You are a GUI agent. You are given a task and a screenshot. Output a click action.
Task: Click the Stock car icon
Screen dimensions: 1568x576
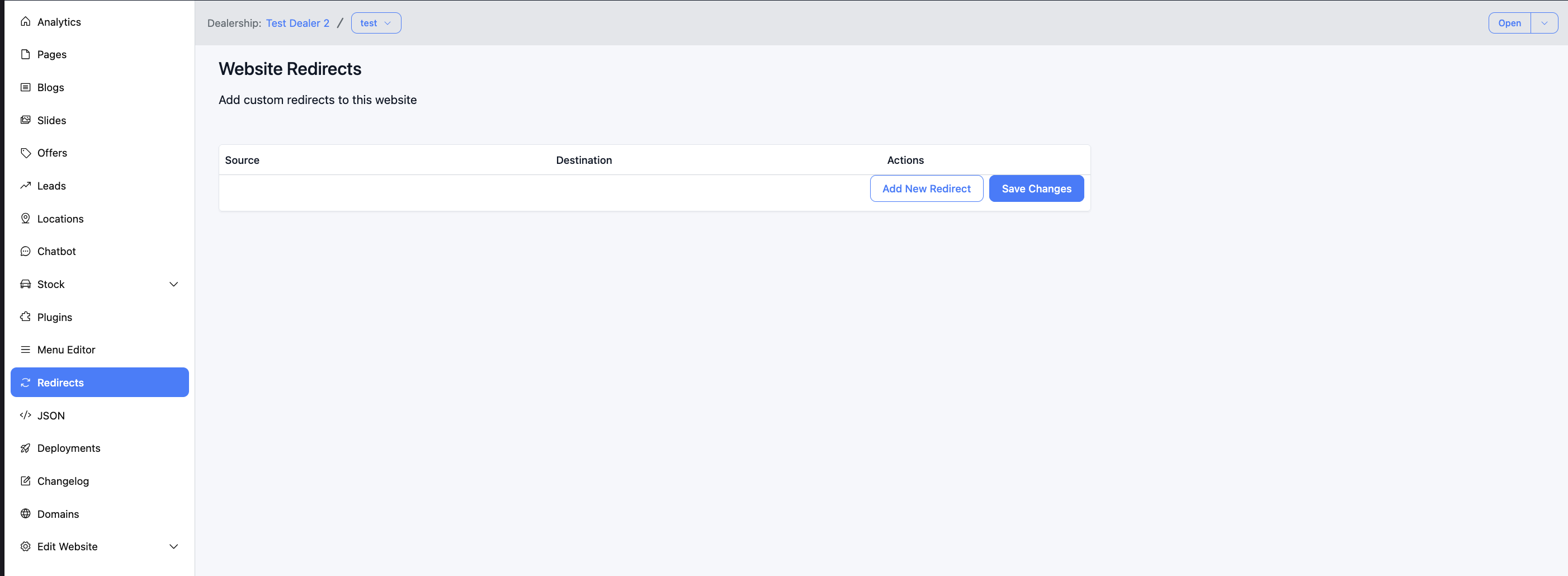point(25,284)
